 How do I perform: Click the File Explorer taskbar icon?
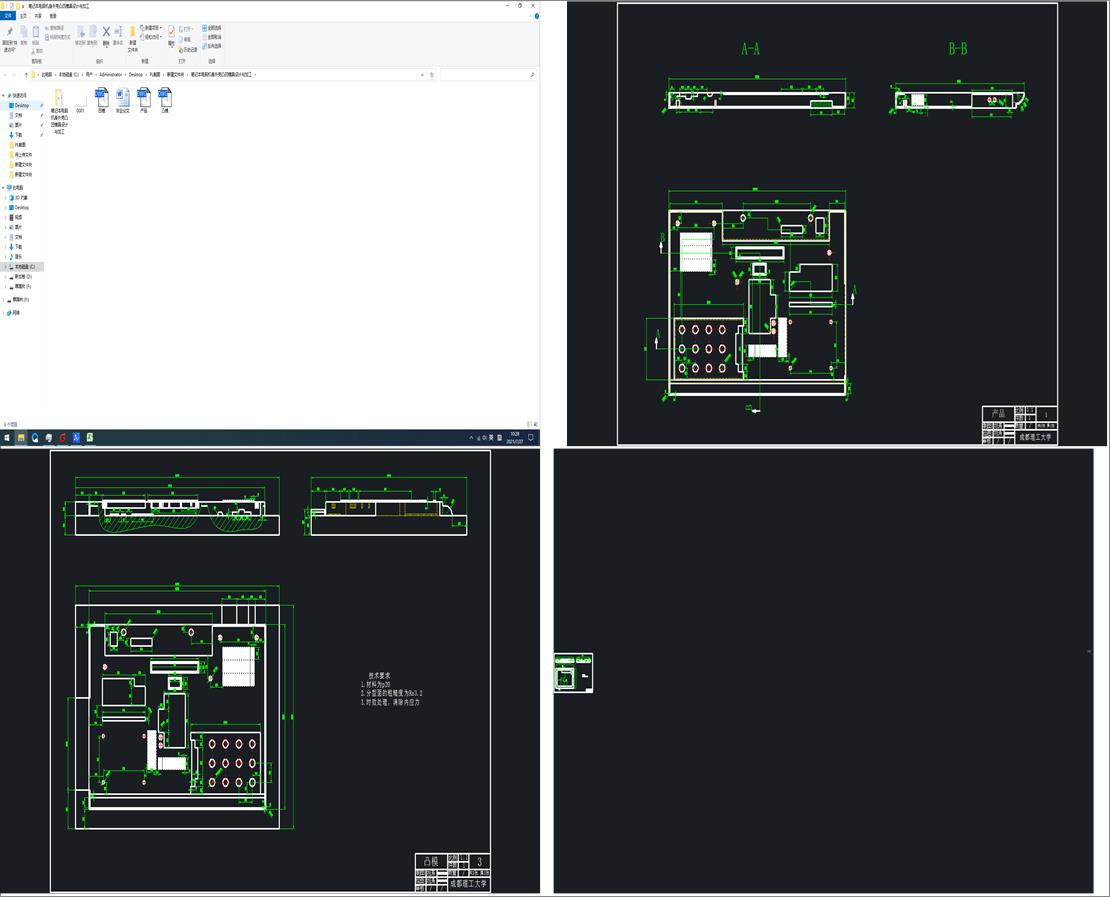tap(21, 438)
